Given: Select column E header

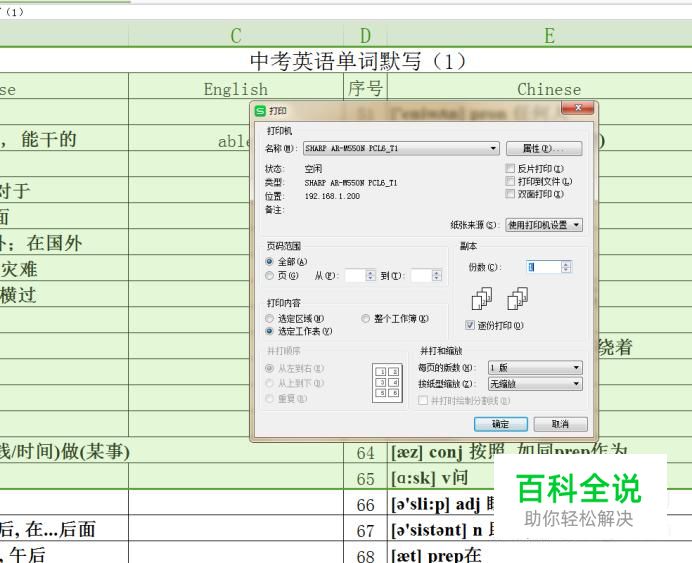Looking at the screenshot, I should click(x=549, y=35).
